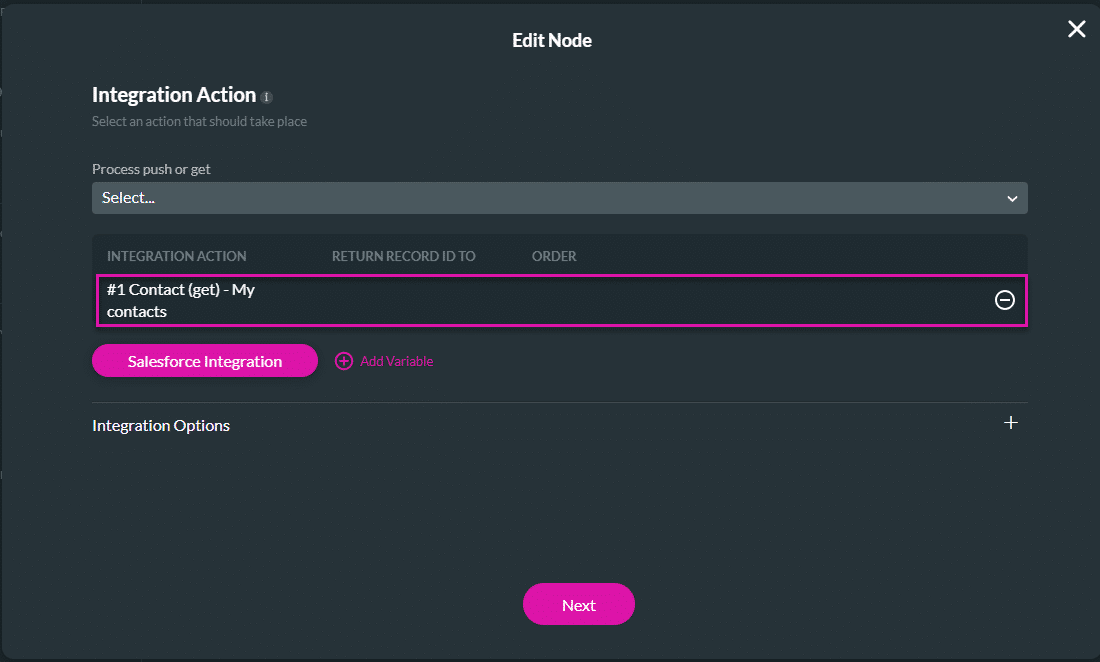Click the info icon beside Integration Action
The width and height of the screenshot is (1100, 662).
coord(267,97)
